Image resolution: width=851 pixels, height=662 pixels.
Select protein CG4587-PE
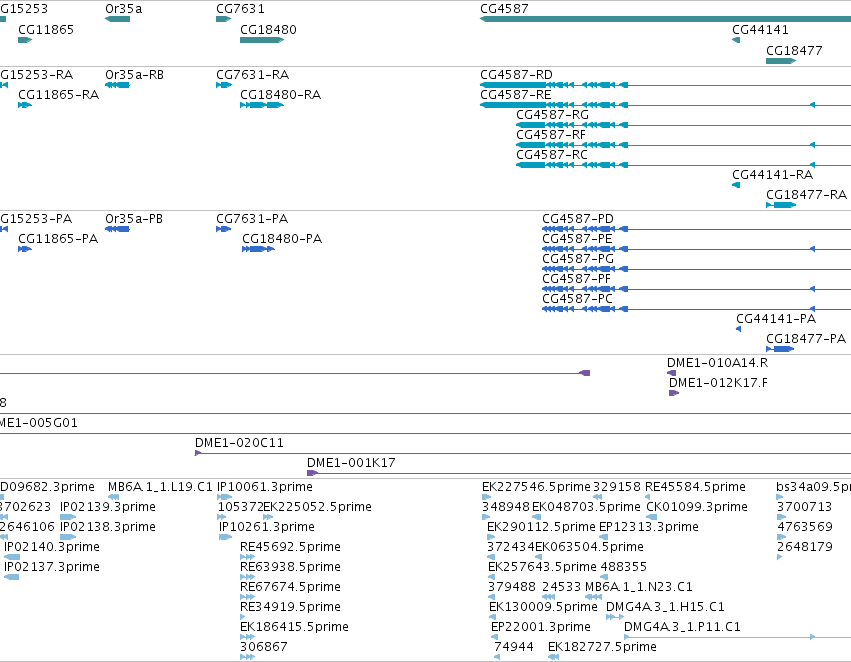pyautogui.click(x=696, y=249)
